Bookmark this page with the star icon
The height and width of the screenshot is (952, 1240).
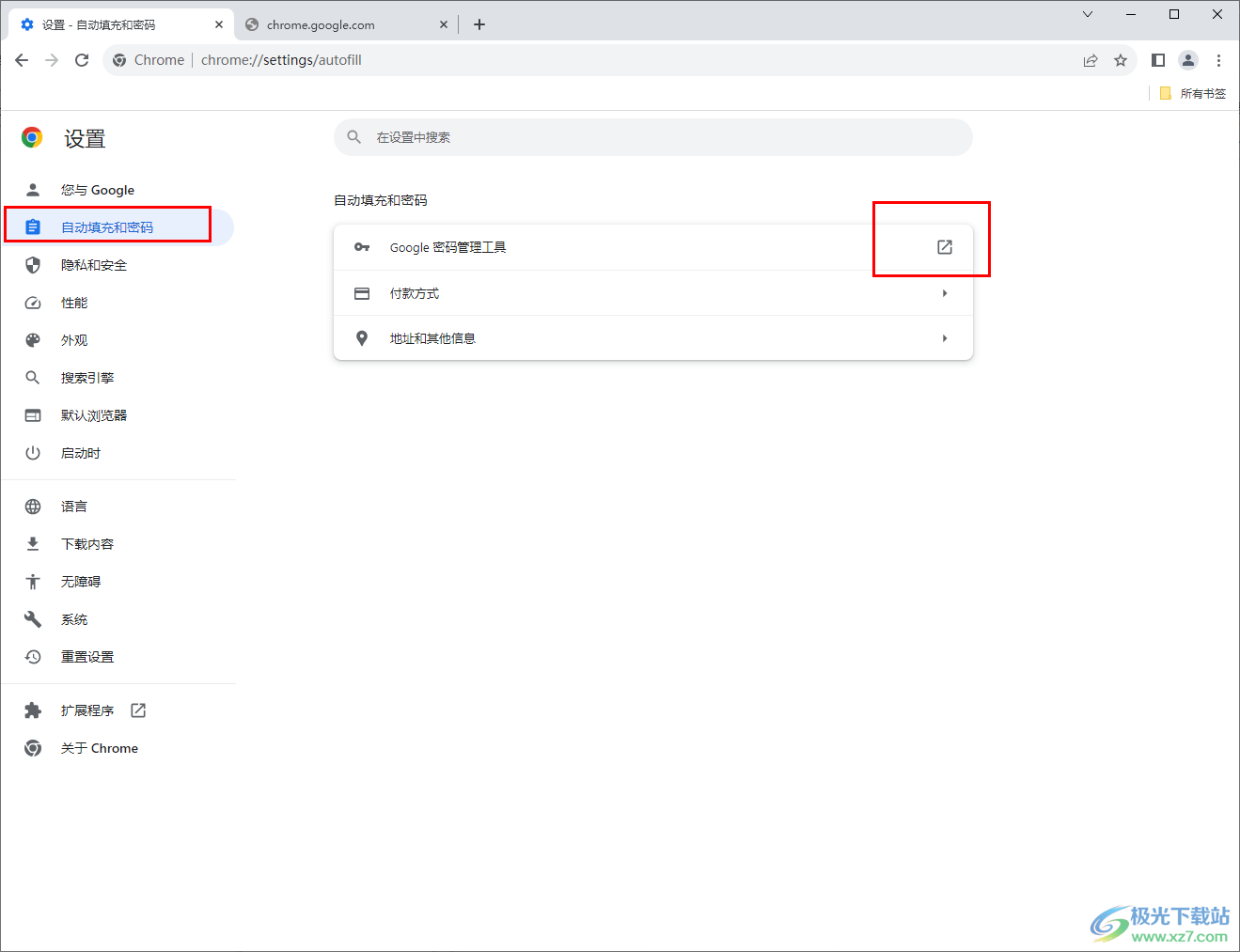pyautogui.click(x=1121, y=60)
